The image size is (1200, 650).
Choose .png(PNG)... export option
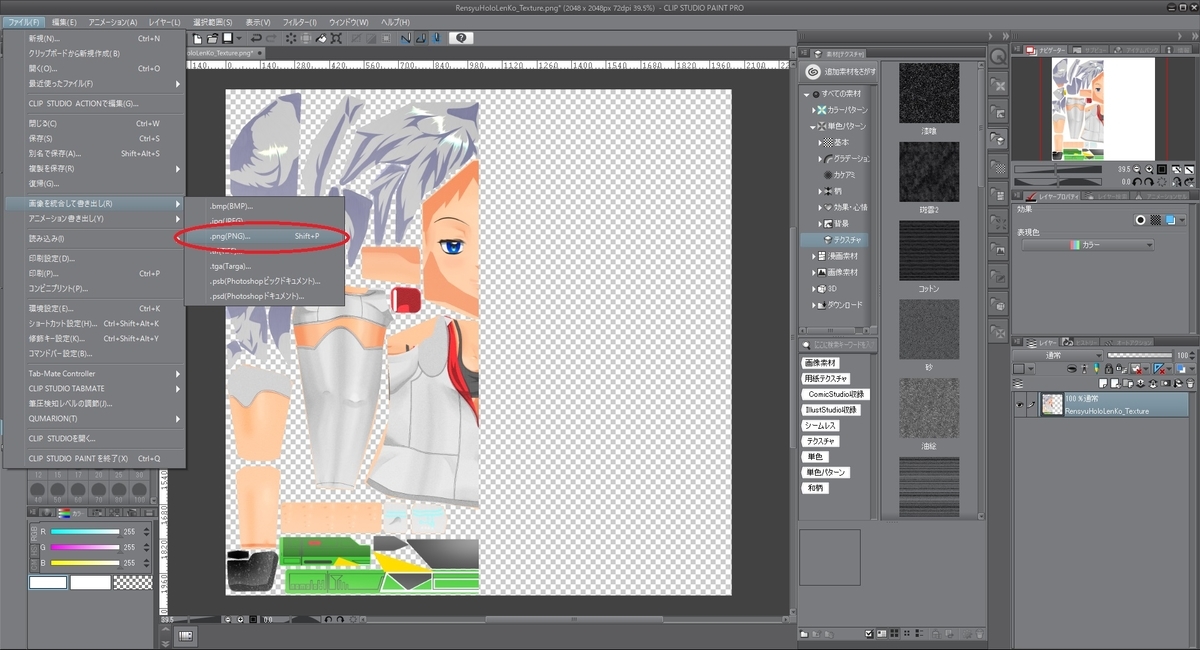tap(265, 236)
